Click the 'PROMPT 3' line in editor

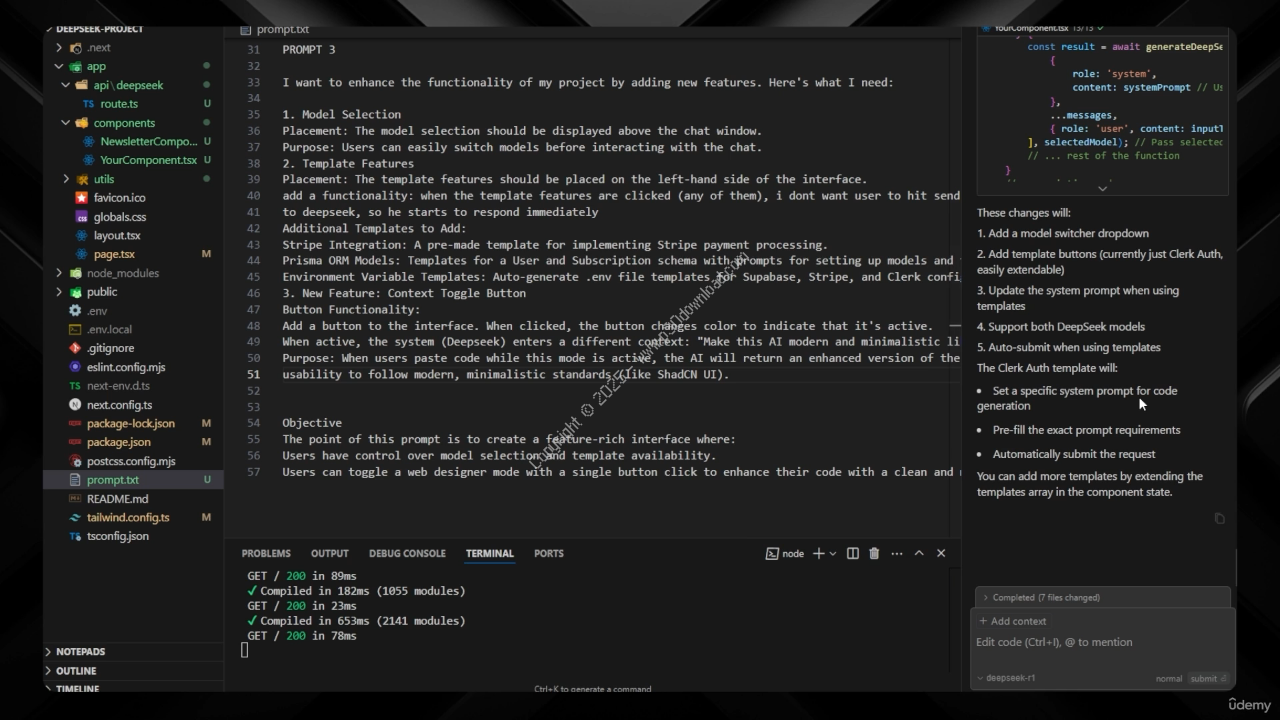[309, 50]
